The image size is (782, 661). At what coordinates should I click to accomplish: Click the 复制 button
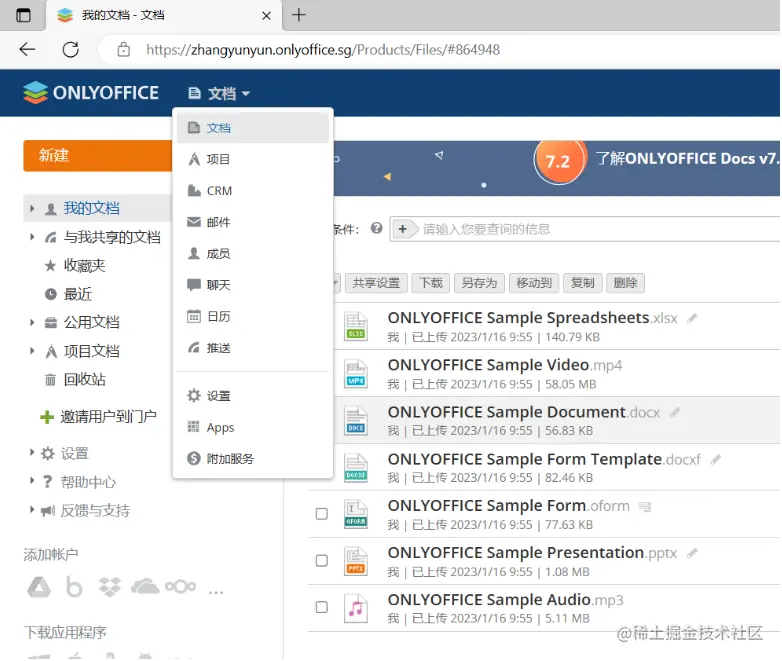coord(583,283)
